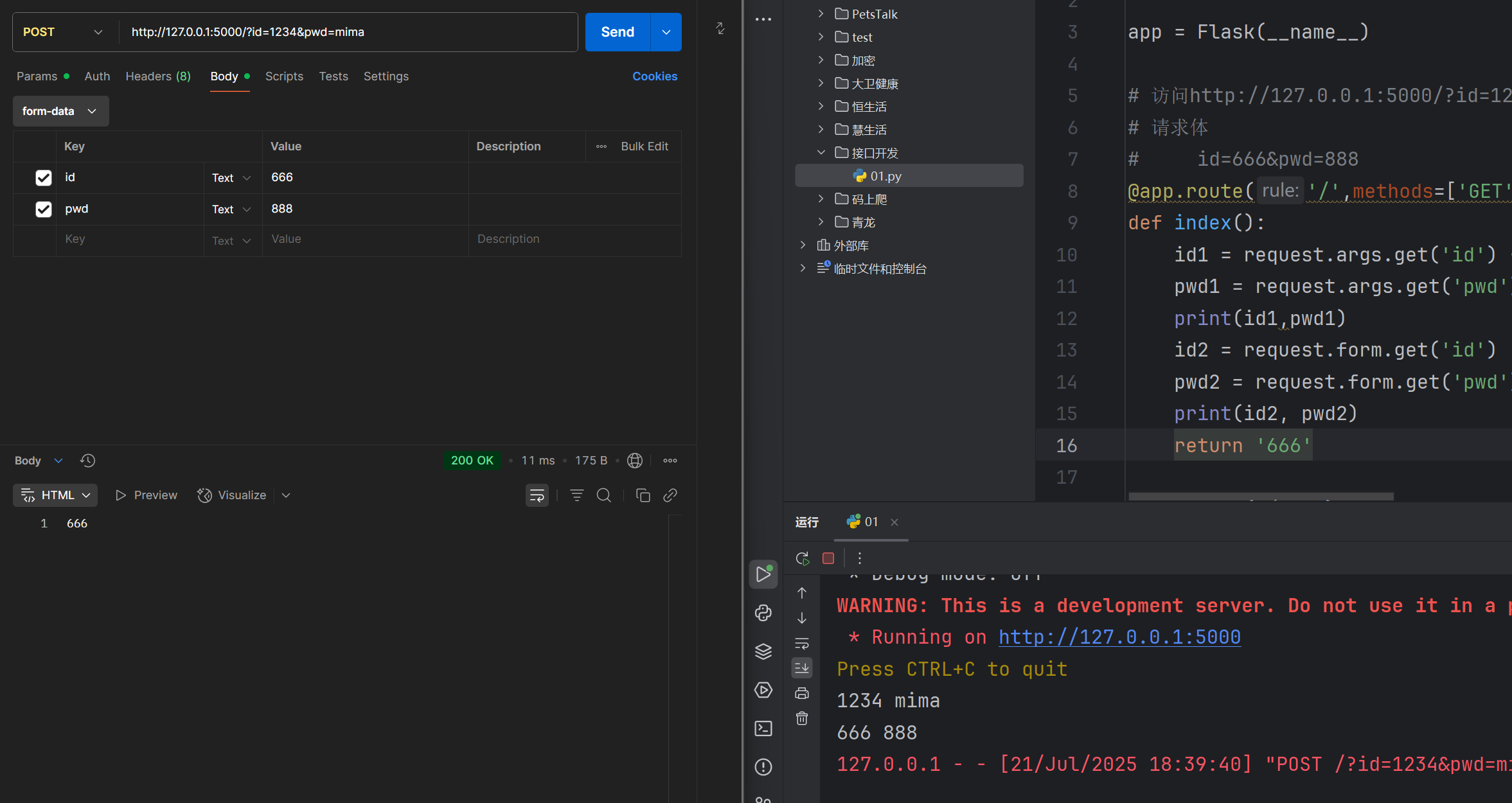Image resolution: width=1512 pixels, height=803 pixels.
Task: Toggle word wrap icon in response toolbar
Action: click(x=537, y=495)
